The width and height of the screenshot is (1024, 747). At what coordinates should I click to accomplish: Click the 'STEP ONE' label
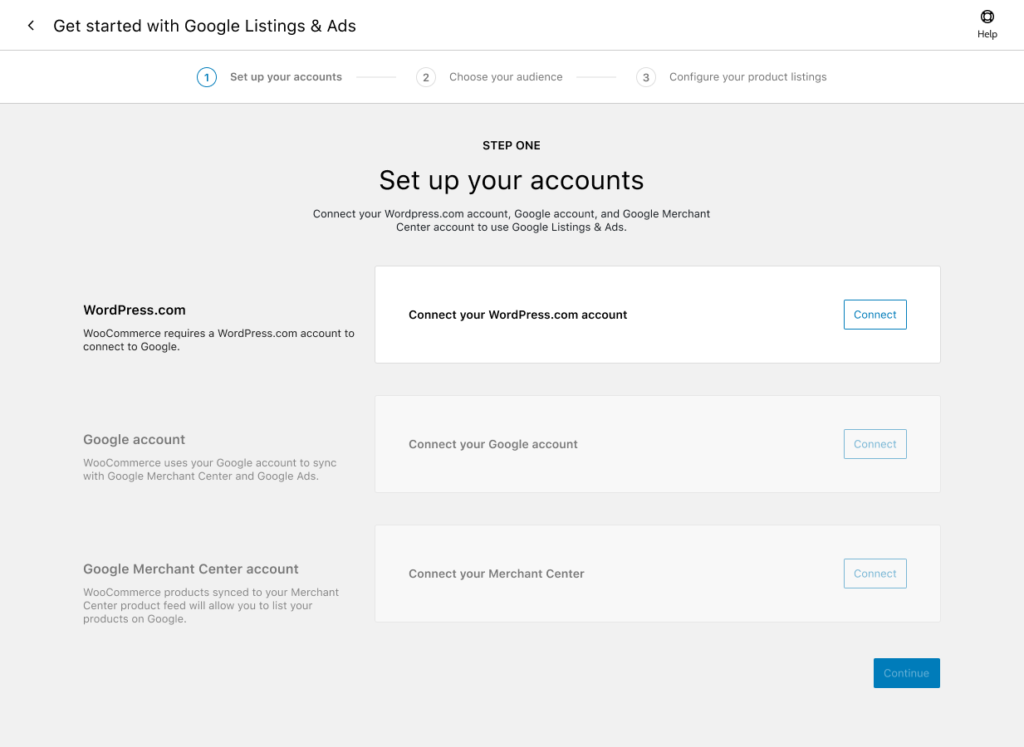pos(511,146)
